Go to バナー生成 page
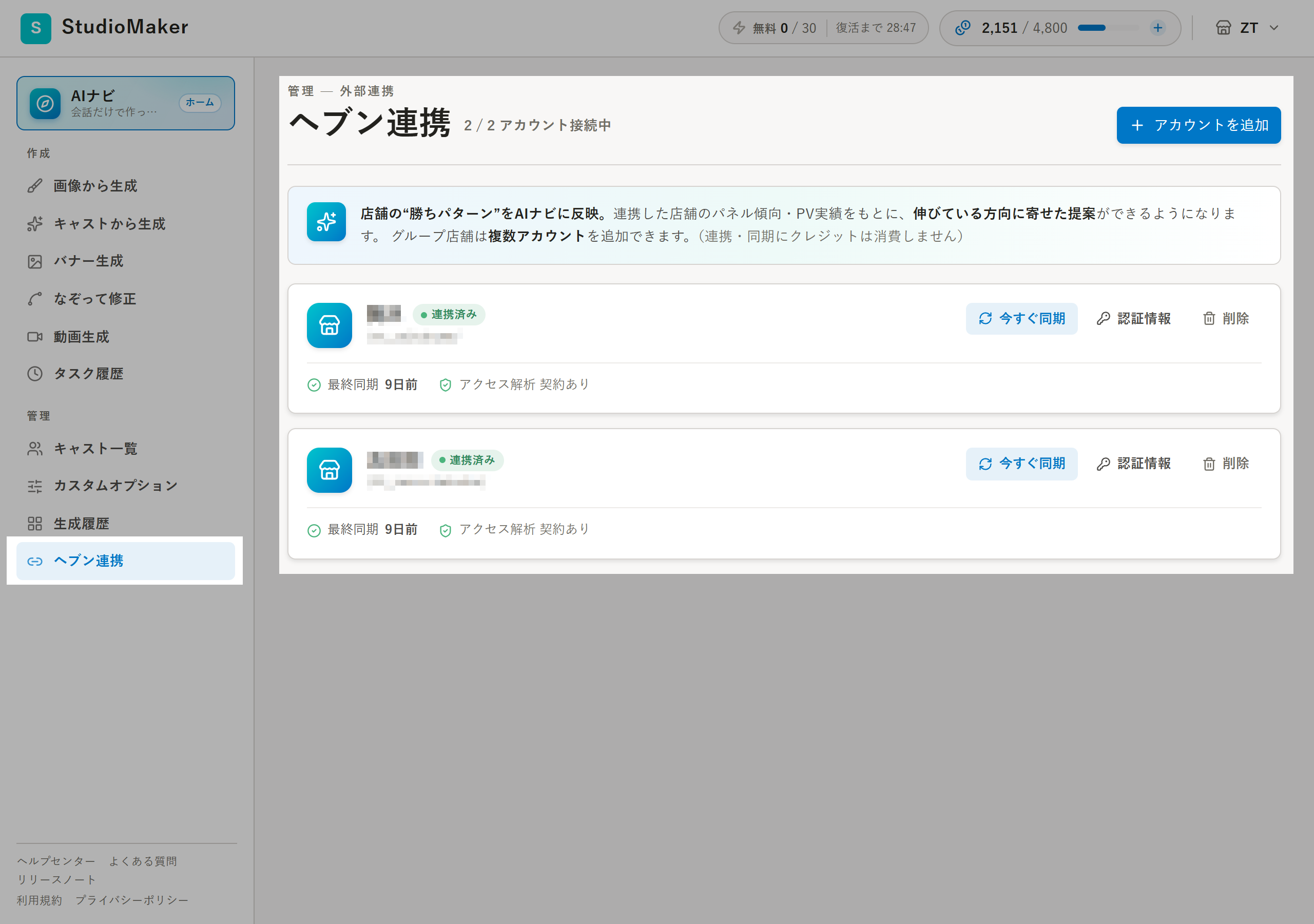This screenshot has height=924, width=1314. click(125, 261)
